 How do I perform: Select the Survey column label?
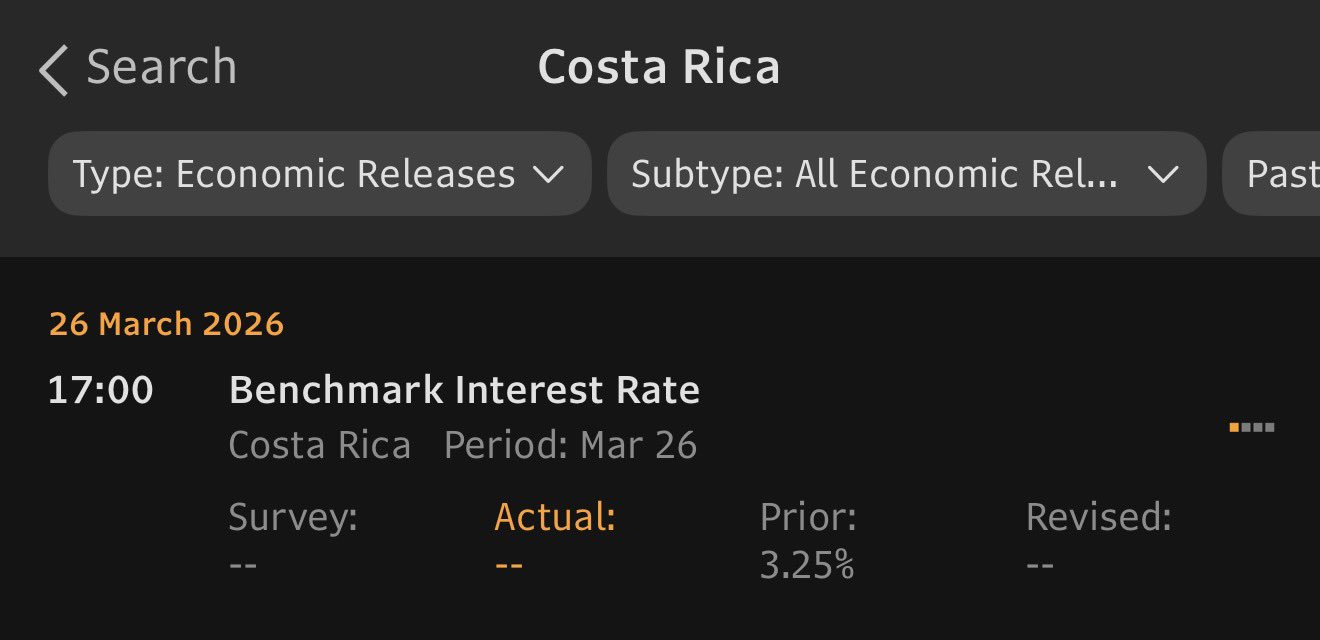pos(292,517)
